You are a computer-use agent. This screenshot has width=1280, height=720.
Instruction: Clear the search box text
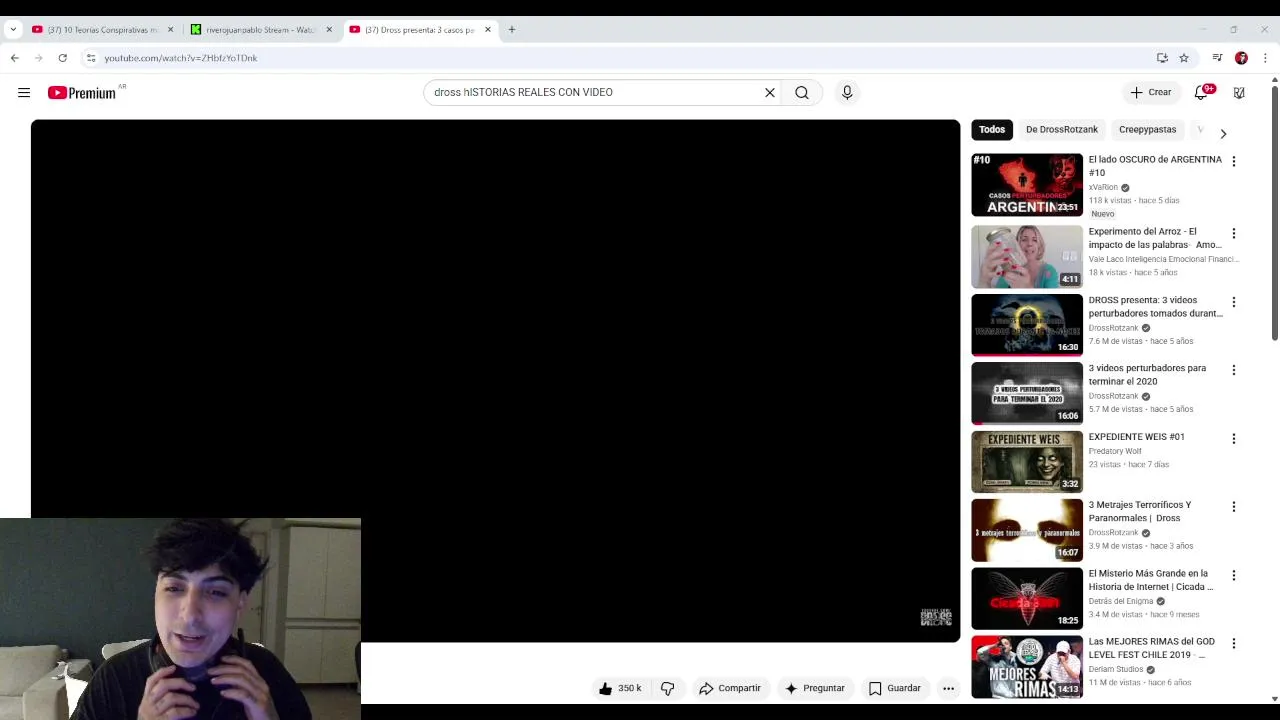coord(770,93)
